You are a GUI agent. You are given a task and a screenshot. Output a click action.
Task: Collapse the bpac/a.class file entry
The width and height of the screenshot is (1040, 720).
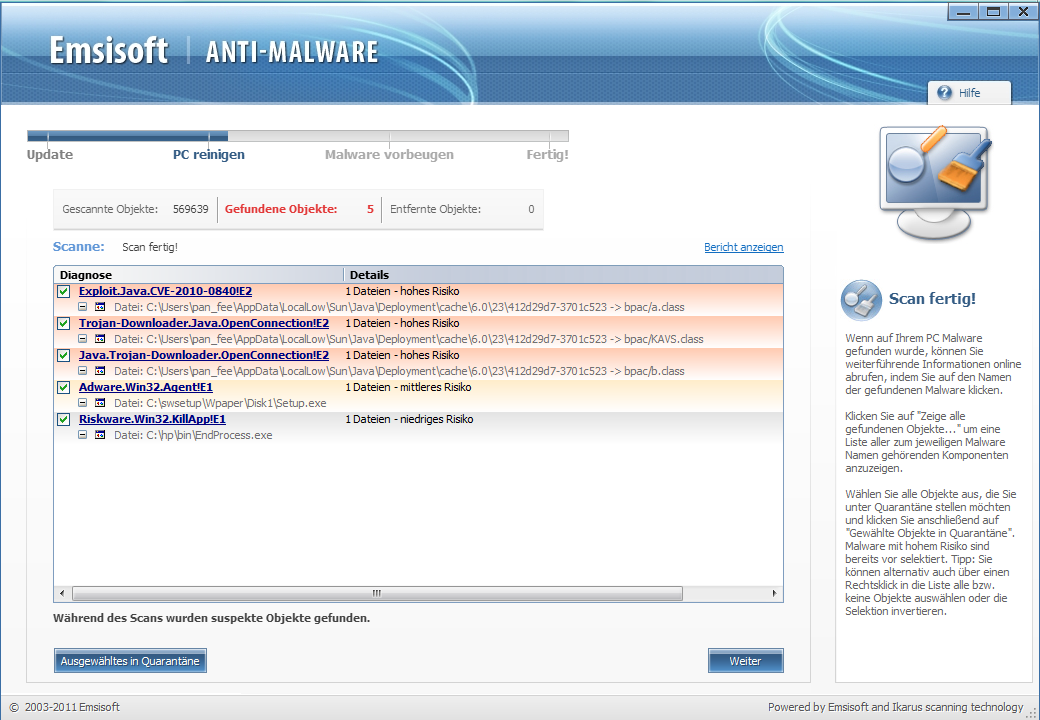pos(82,307)
